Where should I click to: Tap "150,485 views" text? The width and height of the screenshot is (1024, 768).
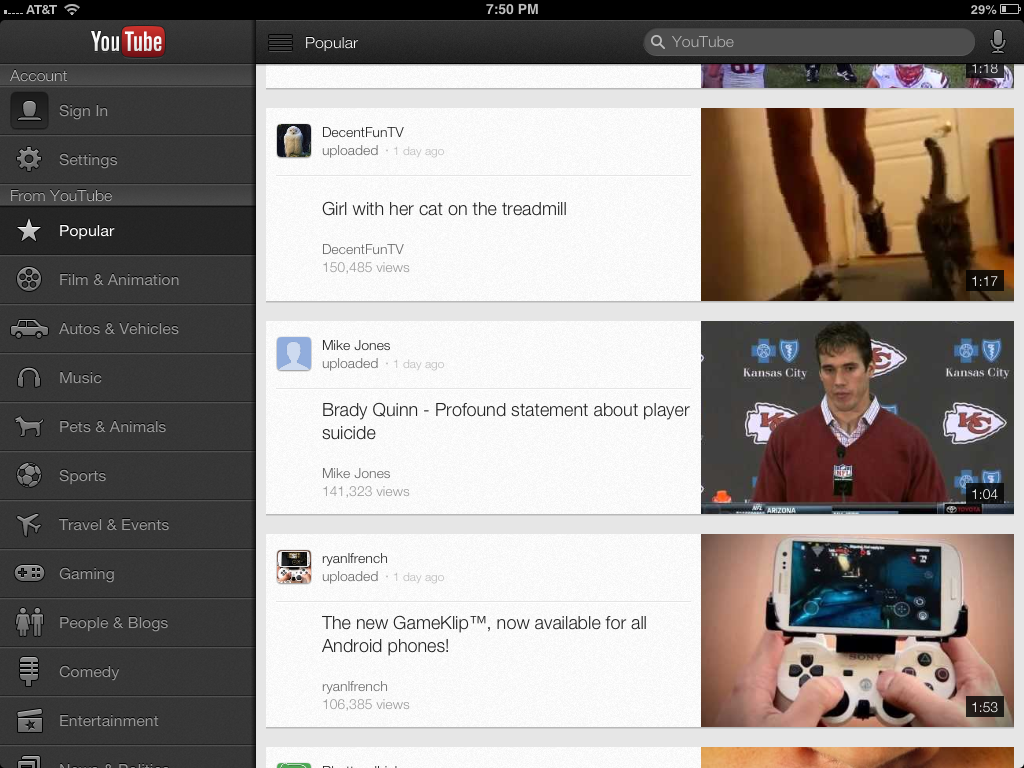tap(366, 267)
